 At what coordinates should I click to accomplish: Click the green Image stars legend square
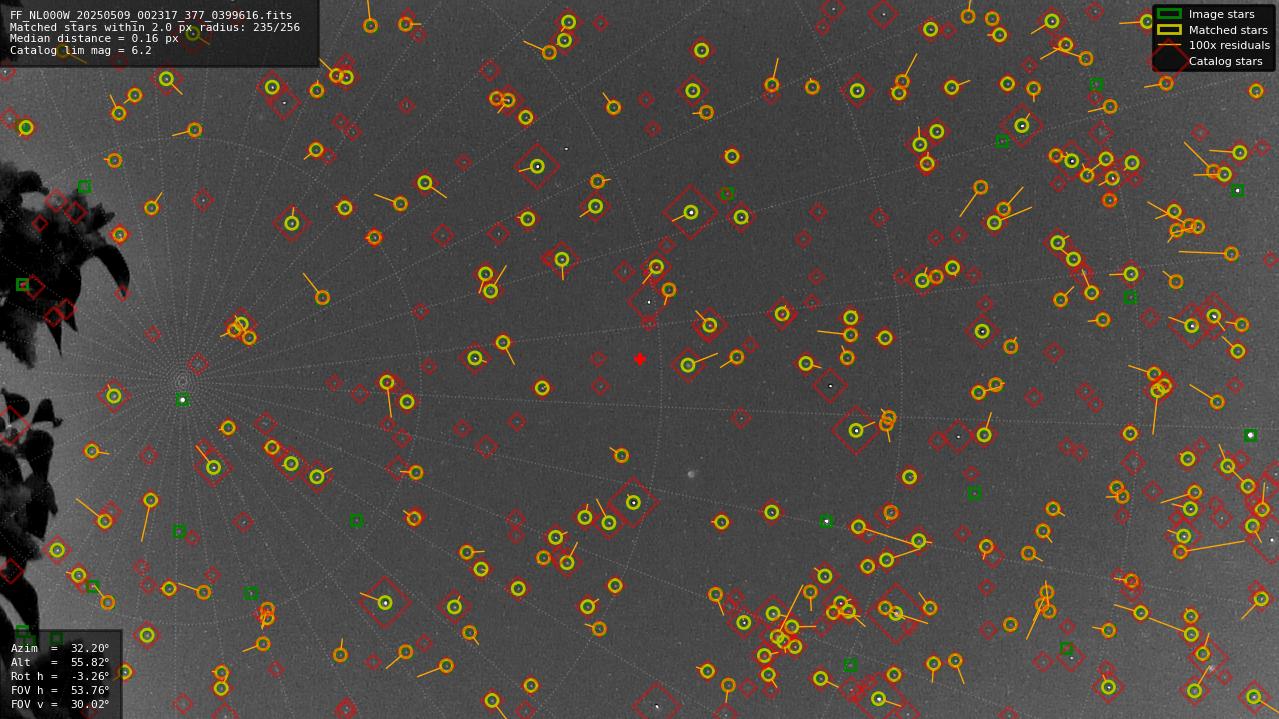[x=1169, y=14]
